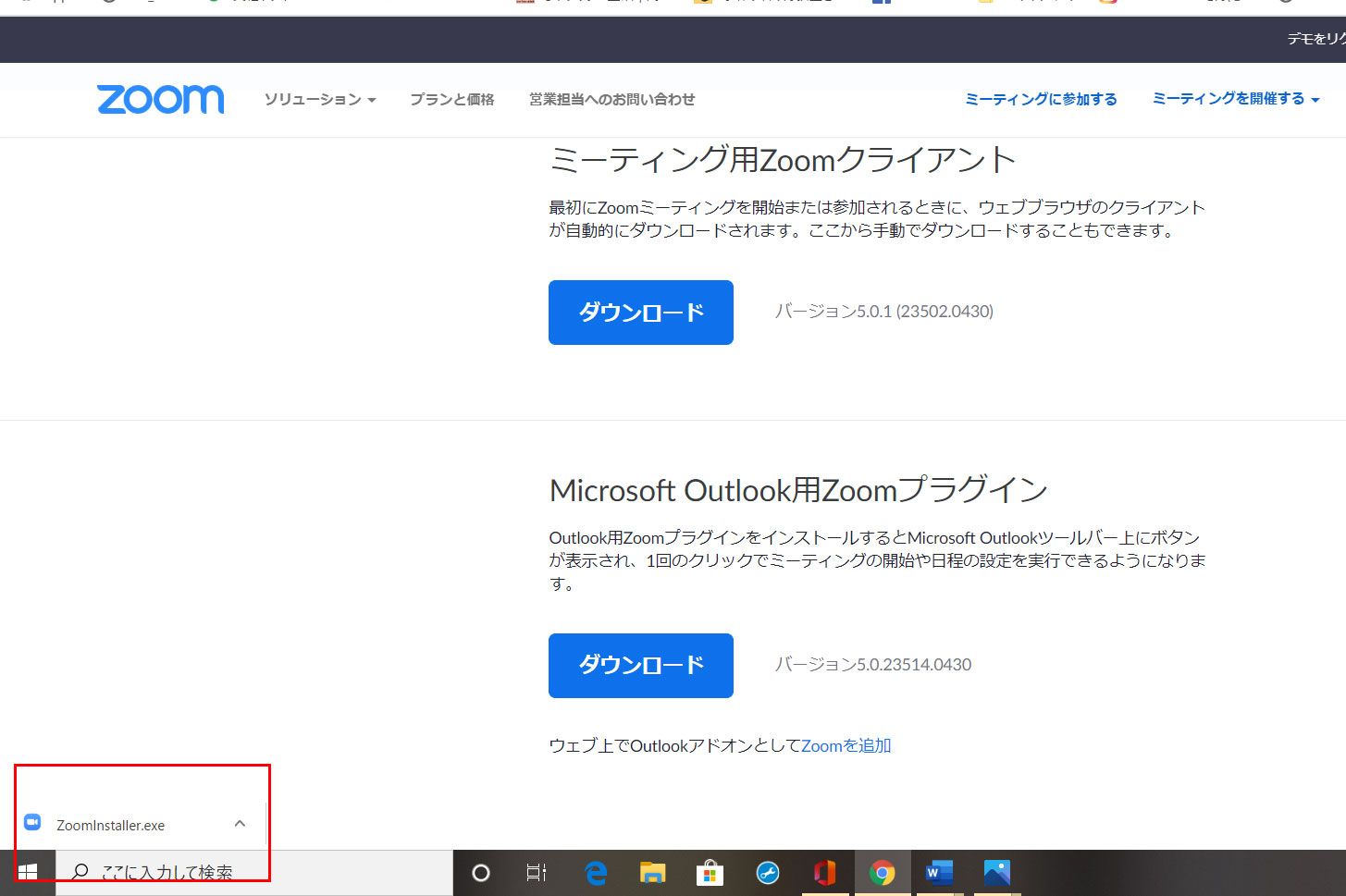Download the Microsoft Outlook用Zoomプラグイン
This screenshot has width=1346, height=896.
pyautogui.click(x=640, y=665)
